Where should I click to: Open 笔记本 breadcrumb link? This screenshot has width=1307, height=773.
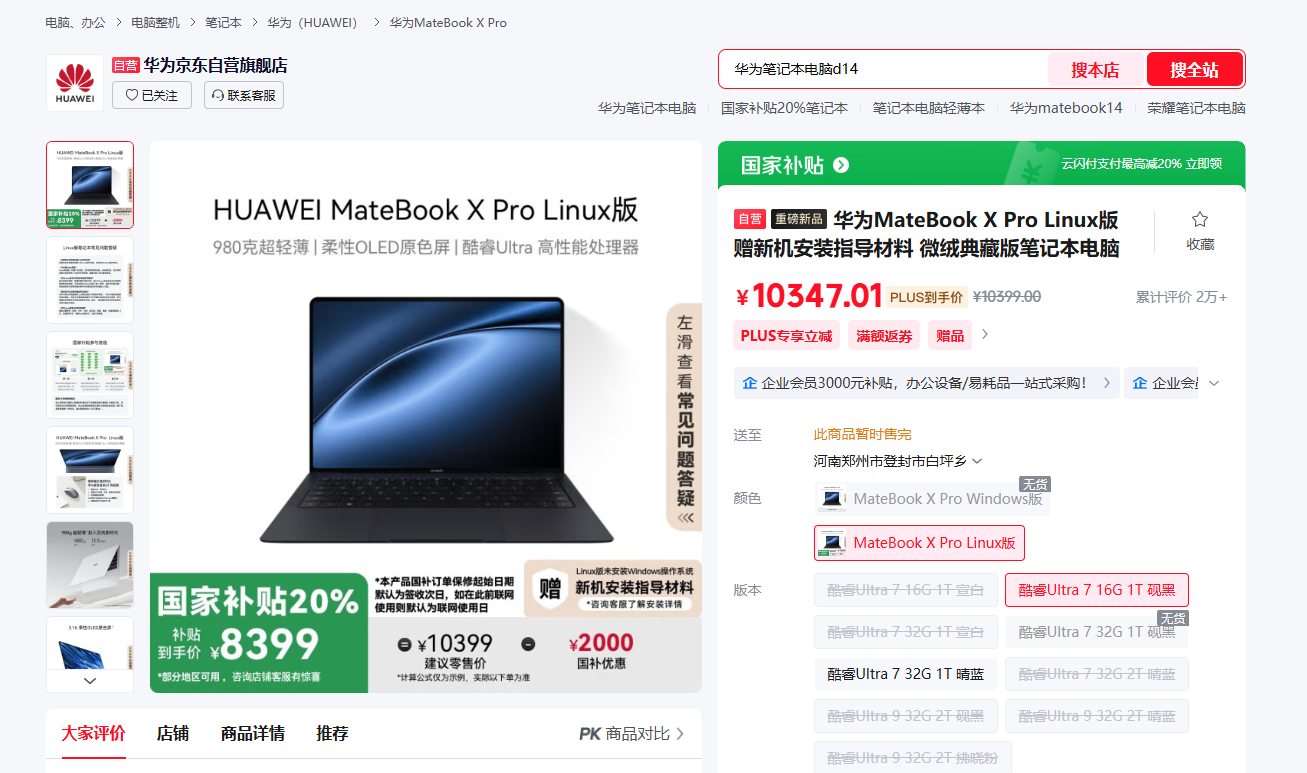[223, 22]
